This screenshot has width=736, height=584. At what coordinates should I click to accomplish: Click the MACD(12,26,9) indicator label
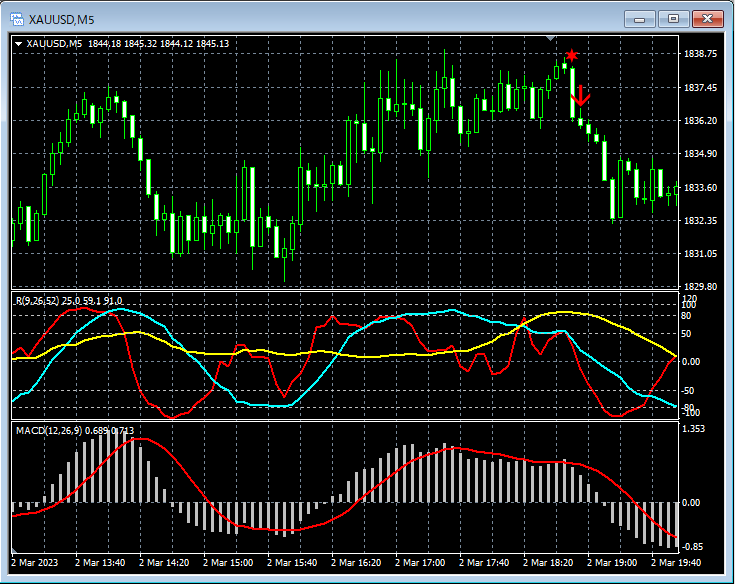[x=48, y=431]
